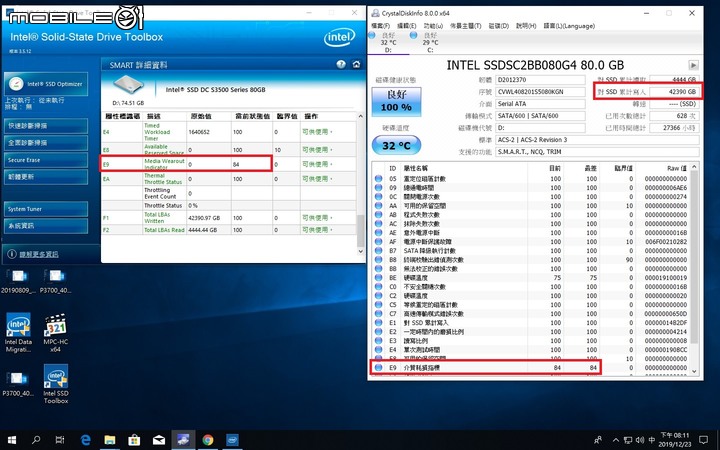The width and height of the screenshot is (720, 450).
Task: Click status circle for attribute E9 row
Action: pos(378,367)
